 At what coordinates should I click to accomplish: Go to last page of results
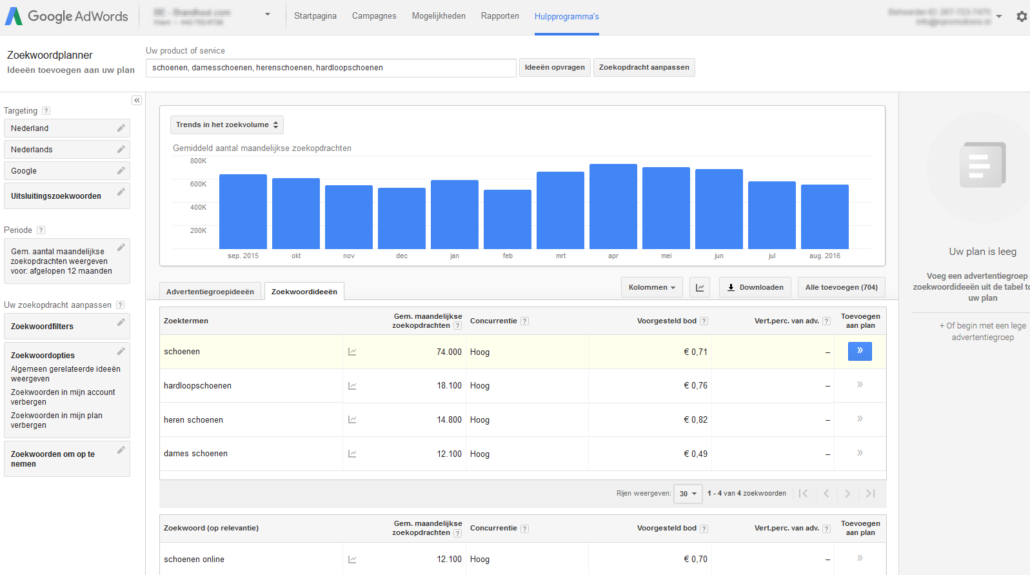[x=870, y=494]
